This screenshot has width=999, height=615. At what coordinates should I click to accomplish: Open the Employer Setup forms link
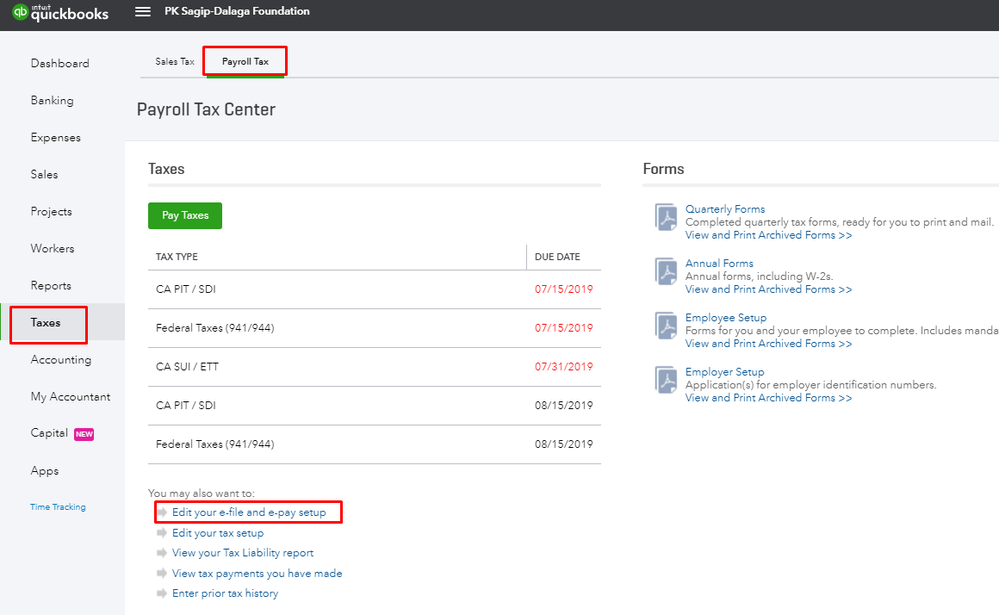[724, 372]
